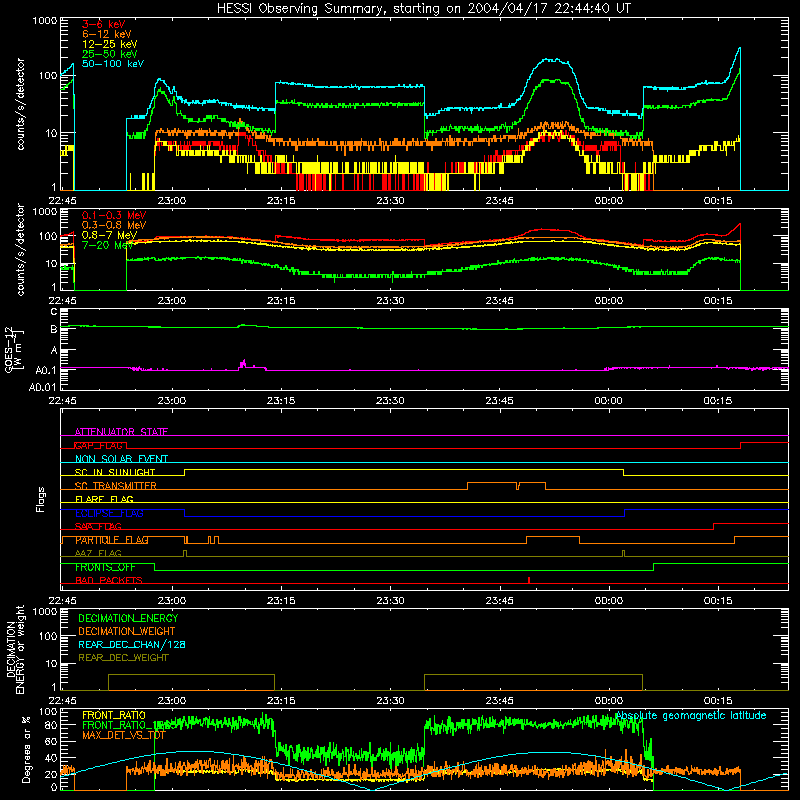Click the SC_IN_SUNLIGHT flag label

[115, 472]
